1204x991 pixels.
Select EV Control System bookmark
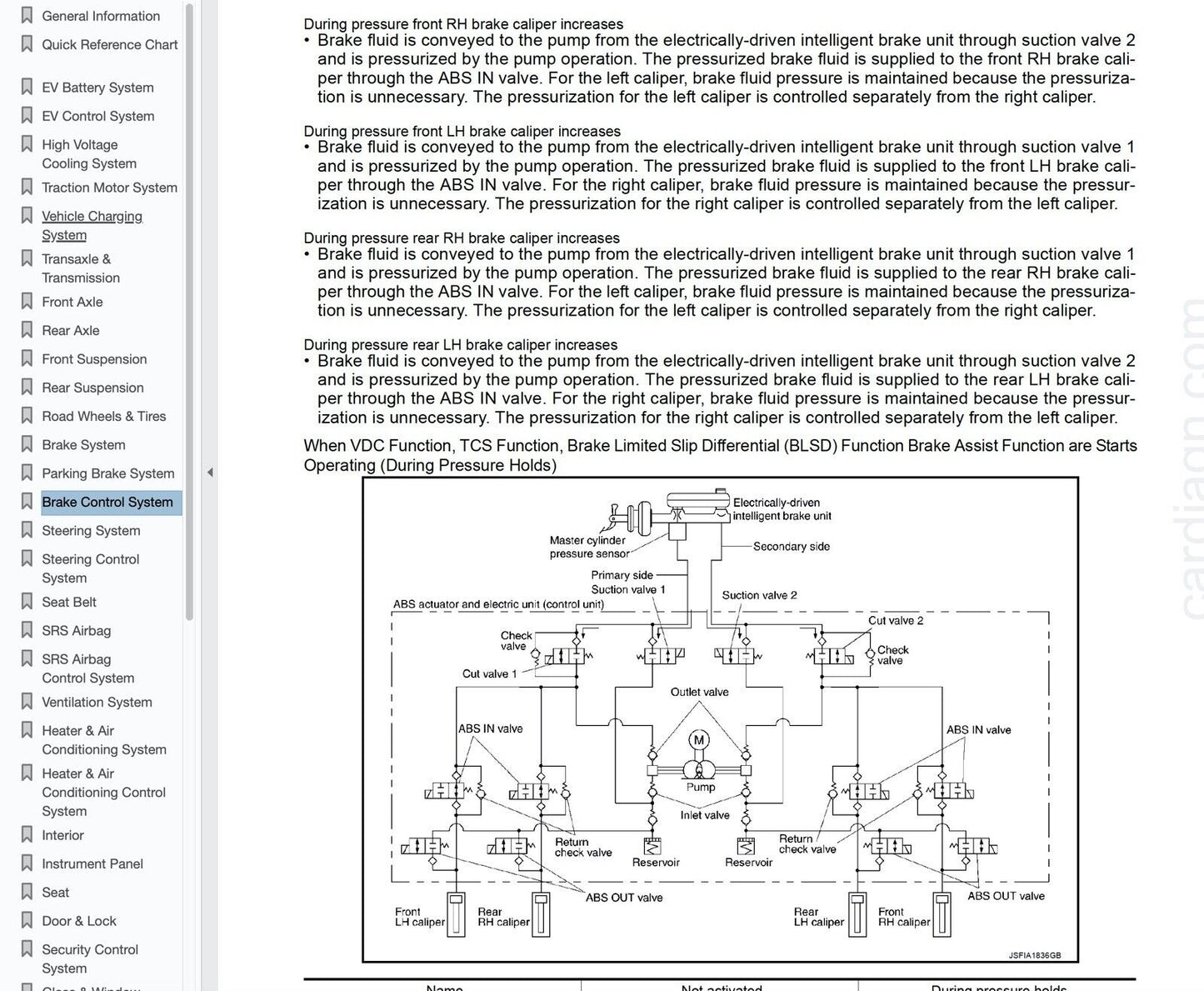pyautogui.click(x=98, y=116)
